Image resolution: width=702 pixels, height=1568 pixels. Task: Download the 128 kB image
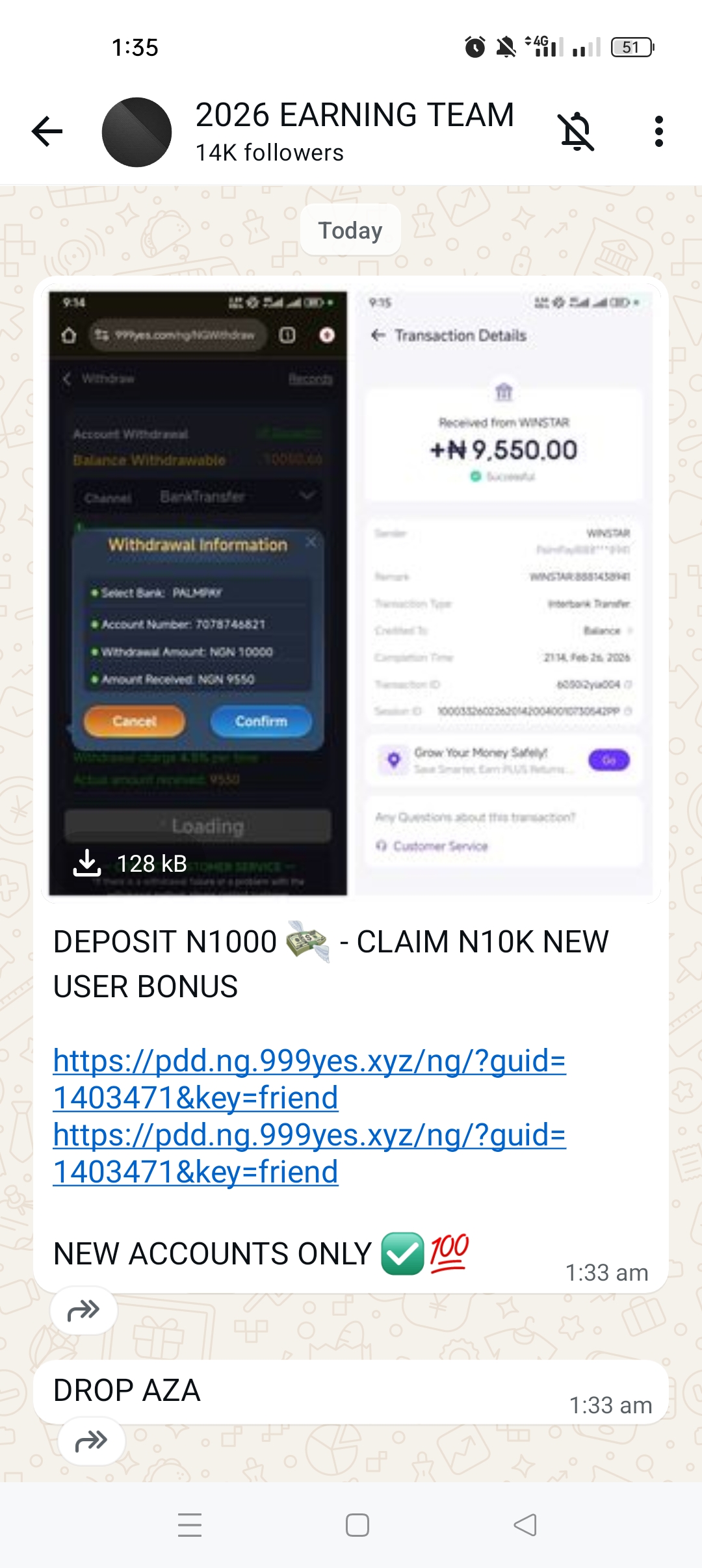129,863
